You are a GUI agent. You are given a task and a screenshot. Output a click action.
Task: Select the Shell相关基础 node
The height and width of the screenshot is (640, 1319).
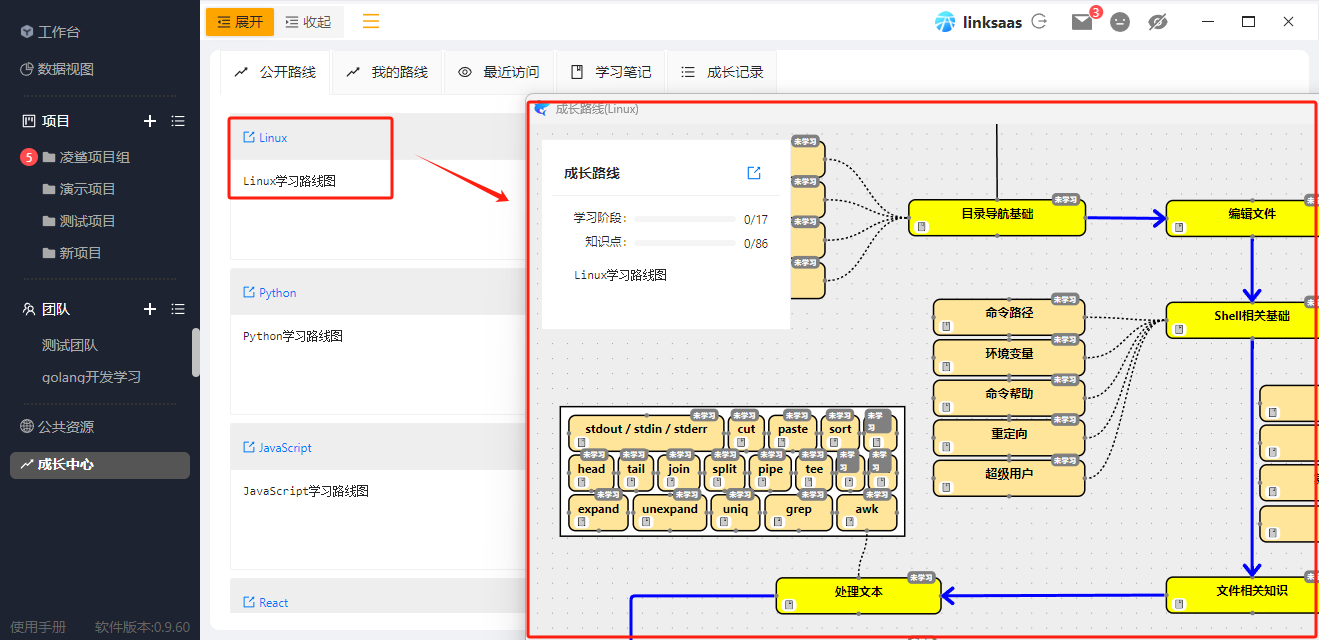1242,320
